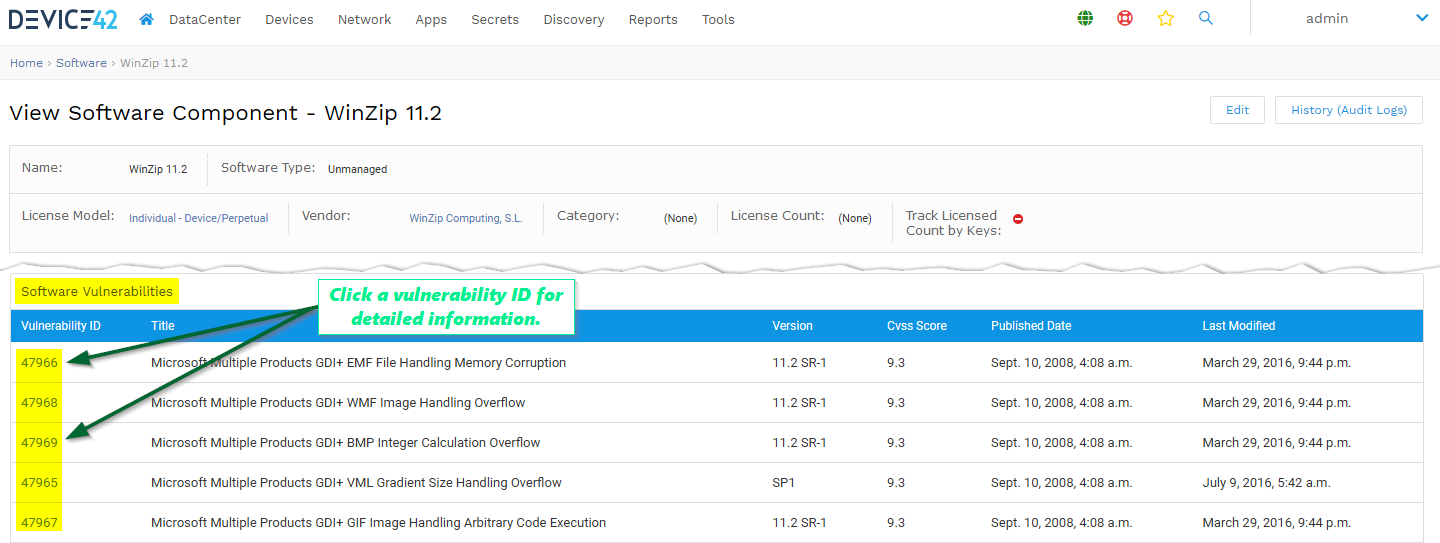This screenshot has height=543, width=1440.
Task: Open the Secrets menu
Action: (x=495, y=19)
